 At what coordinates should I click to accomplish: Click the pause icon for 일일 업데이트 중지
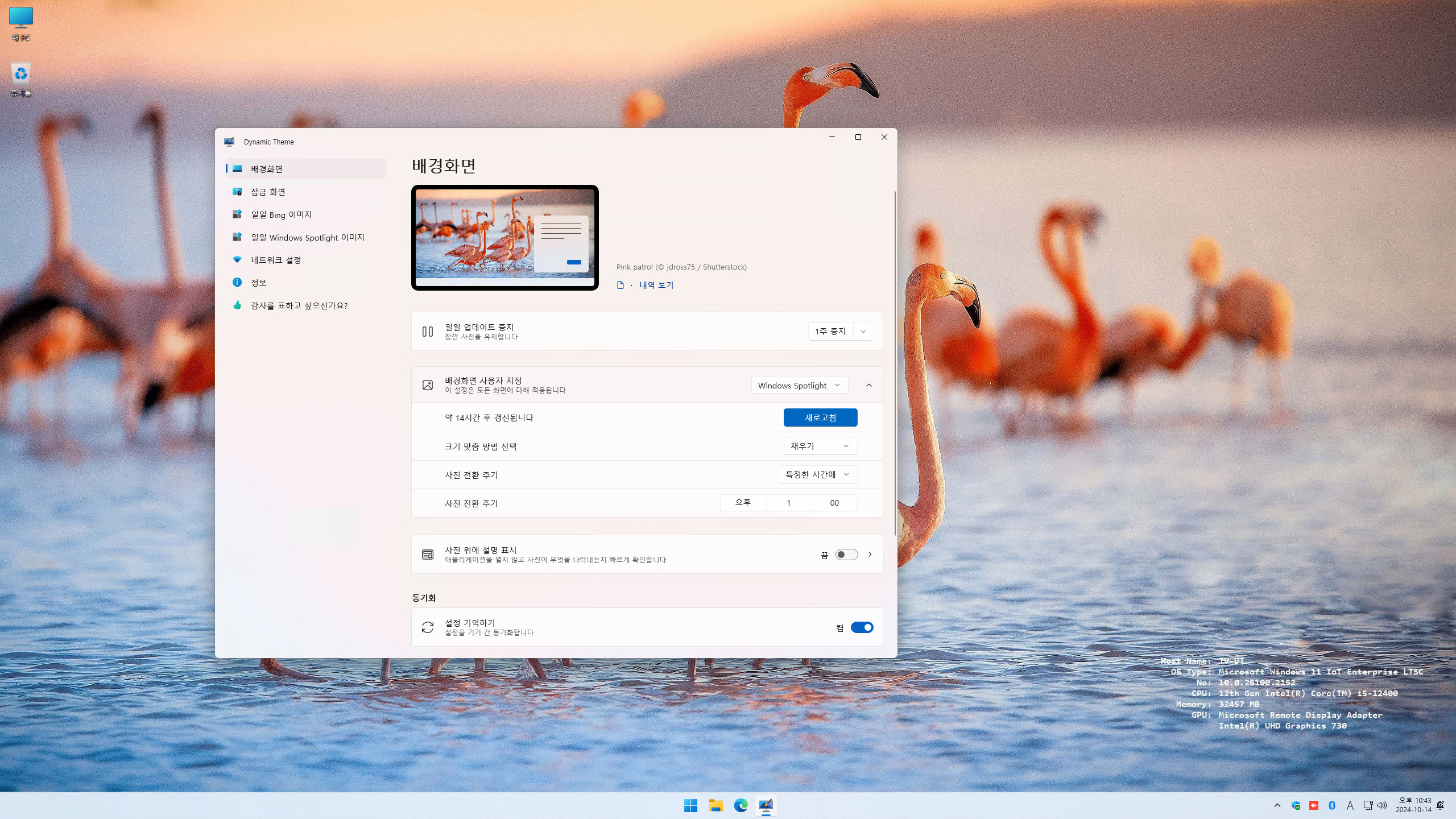pos(428,332)
